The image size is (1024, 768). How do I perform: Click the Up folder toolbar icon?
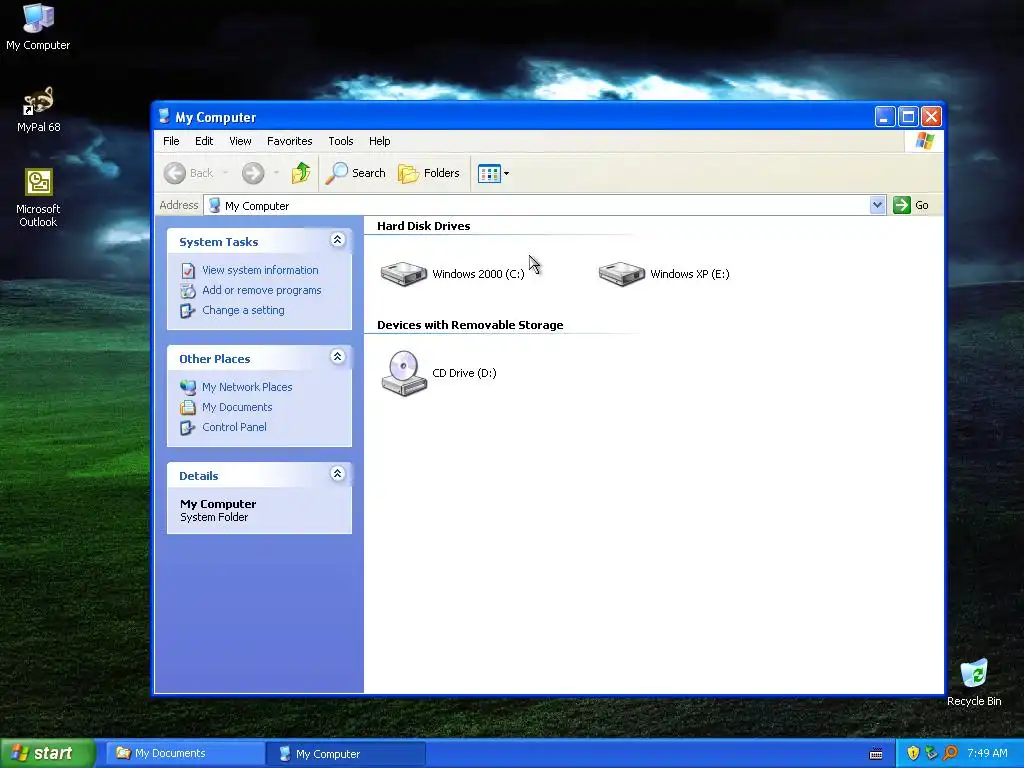(x=301, y=173)
